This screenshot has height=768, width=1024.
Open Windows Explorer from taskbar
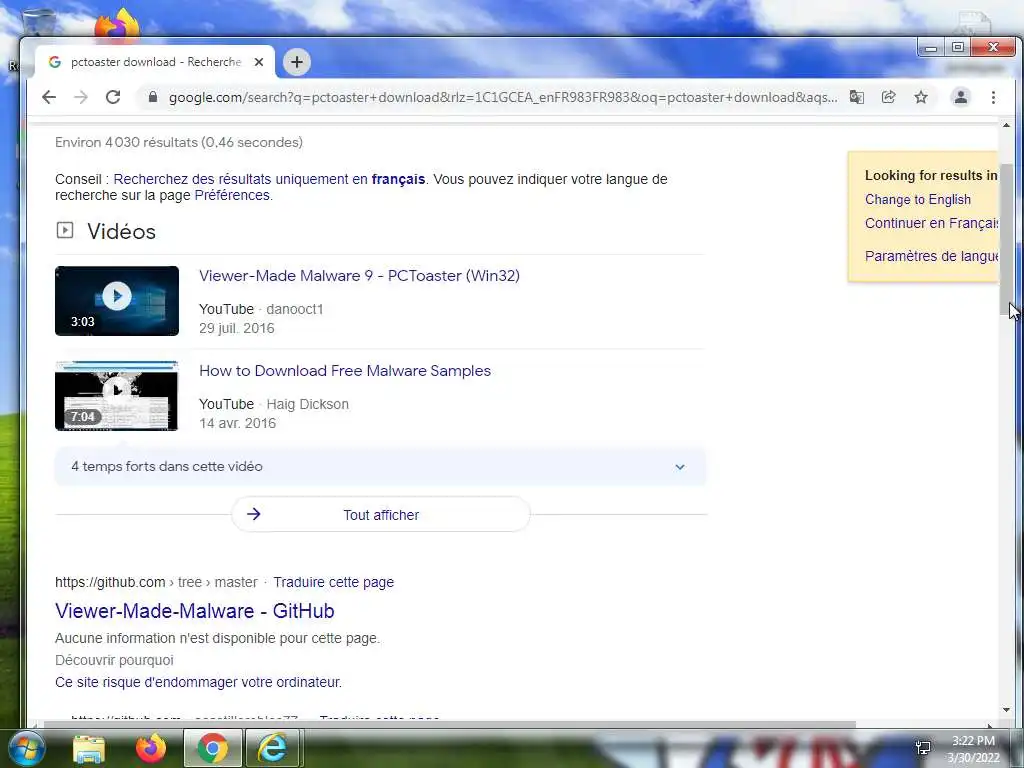click(89, 748)
